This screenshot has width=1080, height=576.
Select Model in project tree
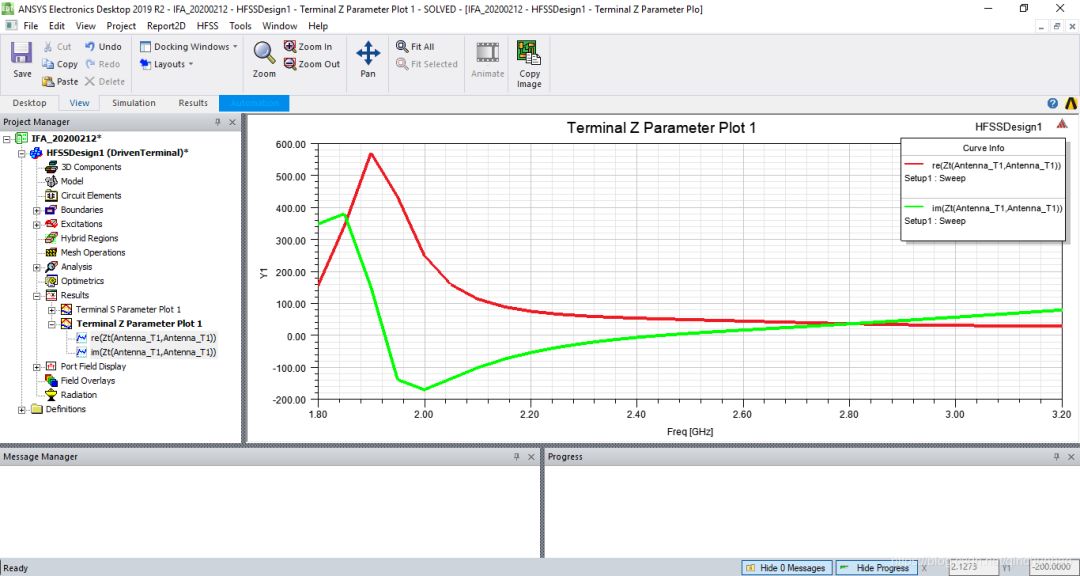point(72,181)
